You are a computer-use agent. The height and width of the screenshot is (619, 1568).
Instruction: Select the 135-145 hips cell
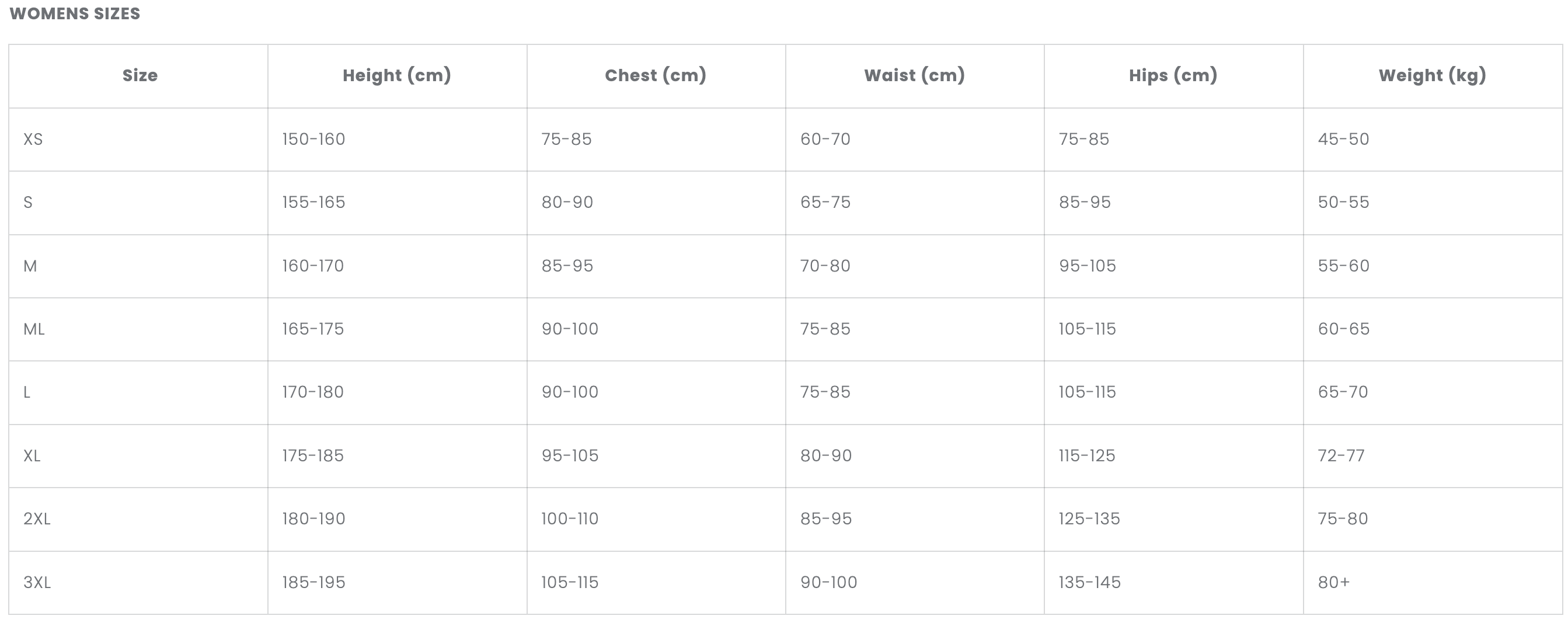(1089, 582)
